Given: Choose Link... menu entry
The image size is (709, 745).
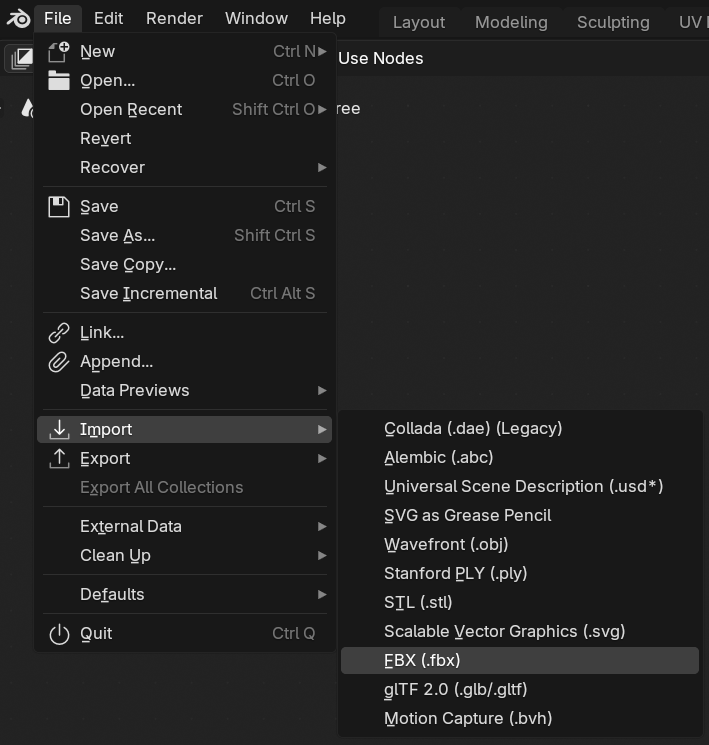Looking at the screenshot, I should (184, 333).
